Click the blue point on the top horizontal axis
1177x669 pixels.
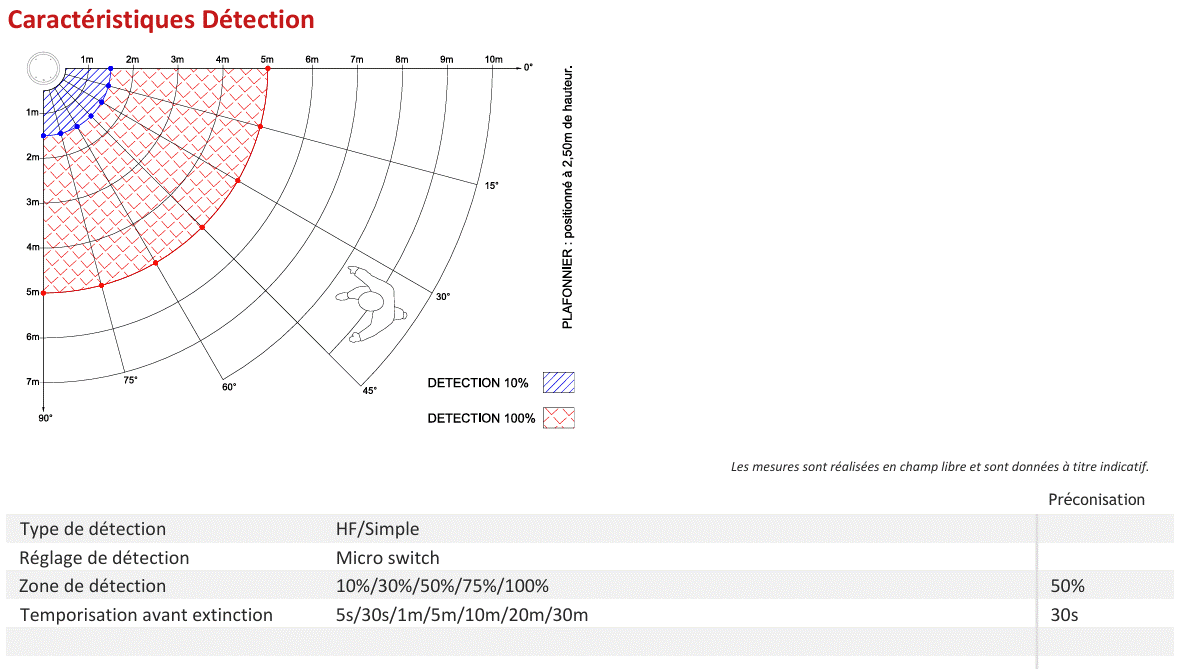[110, 68]
